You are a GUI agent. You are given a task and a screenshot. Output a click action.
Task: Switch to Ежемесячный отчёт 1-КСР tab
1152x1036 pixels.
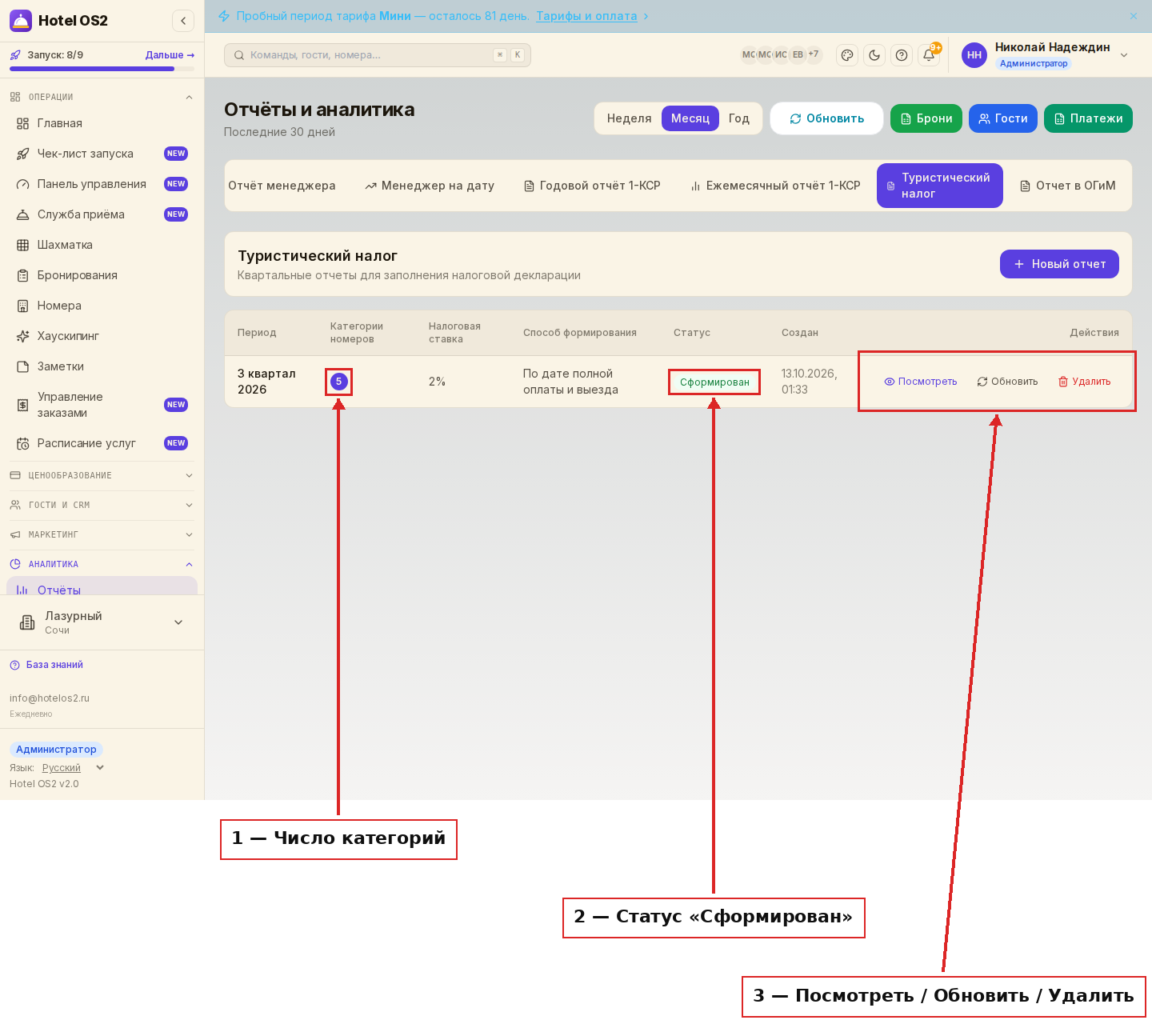click(775, 186)
